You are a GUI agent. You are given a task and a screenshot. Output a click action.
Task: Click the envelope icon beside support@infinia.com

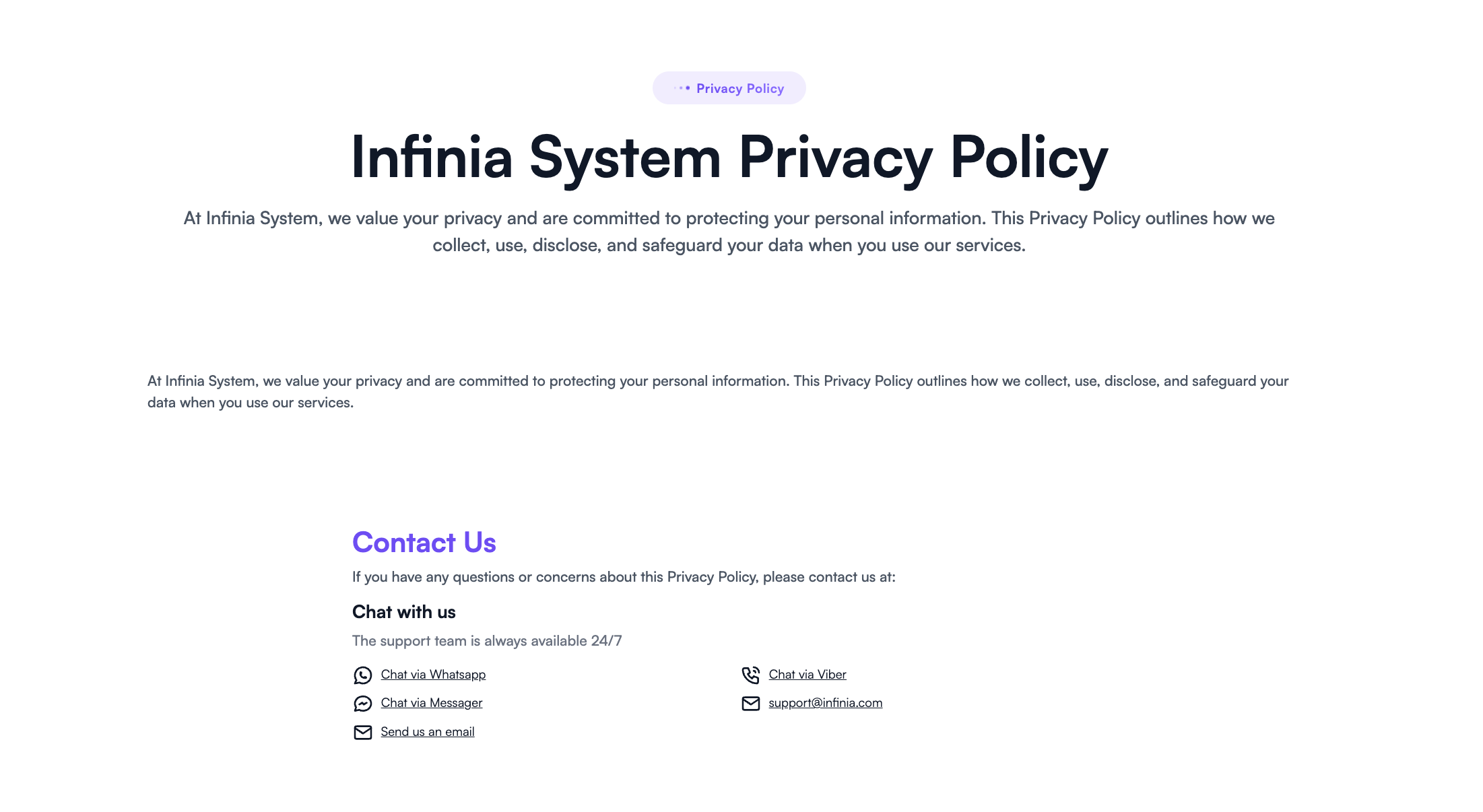[x=750, y=704]
